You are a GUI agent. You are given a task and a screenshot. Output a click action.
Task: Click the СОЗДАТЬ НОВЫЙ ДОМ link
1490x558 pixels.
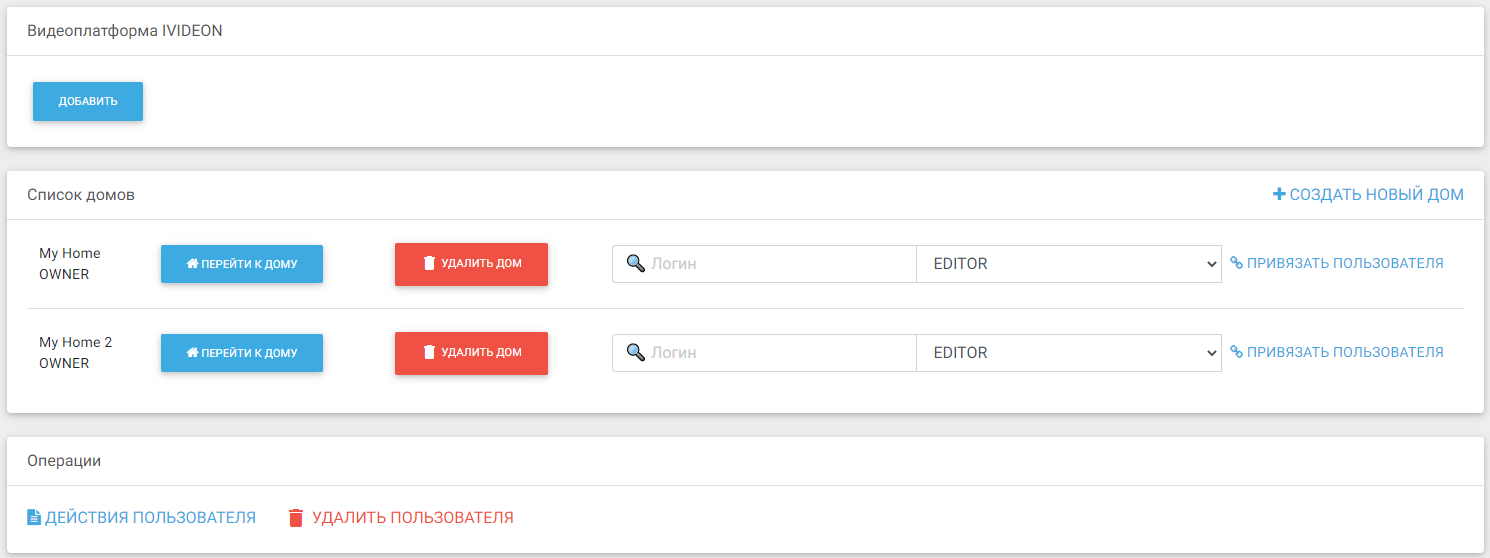[1376, 194]
